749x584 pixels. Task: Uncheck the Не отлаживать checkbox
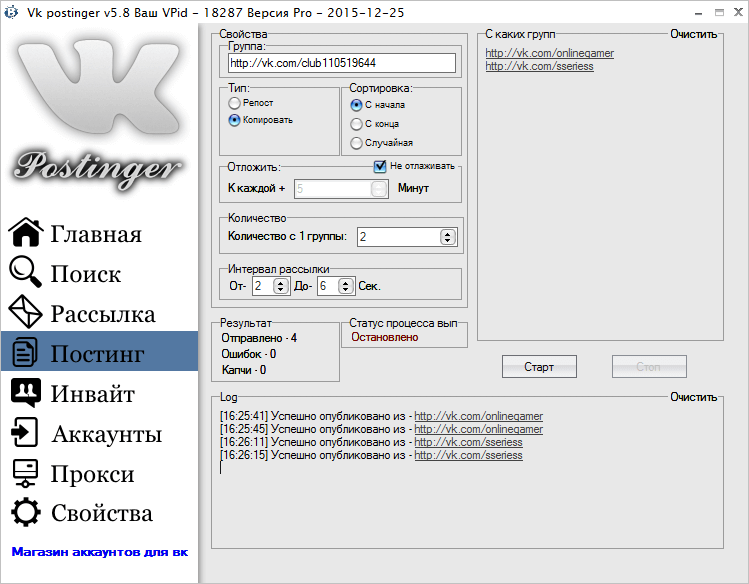tap(380, 166)
